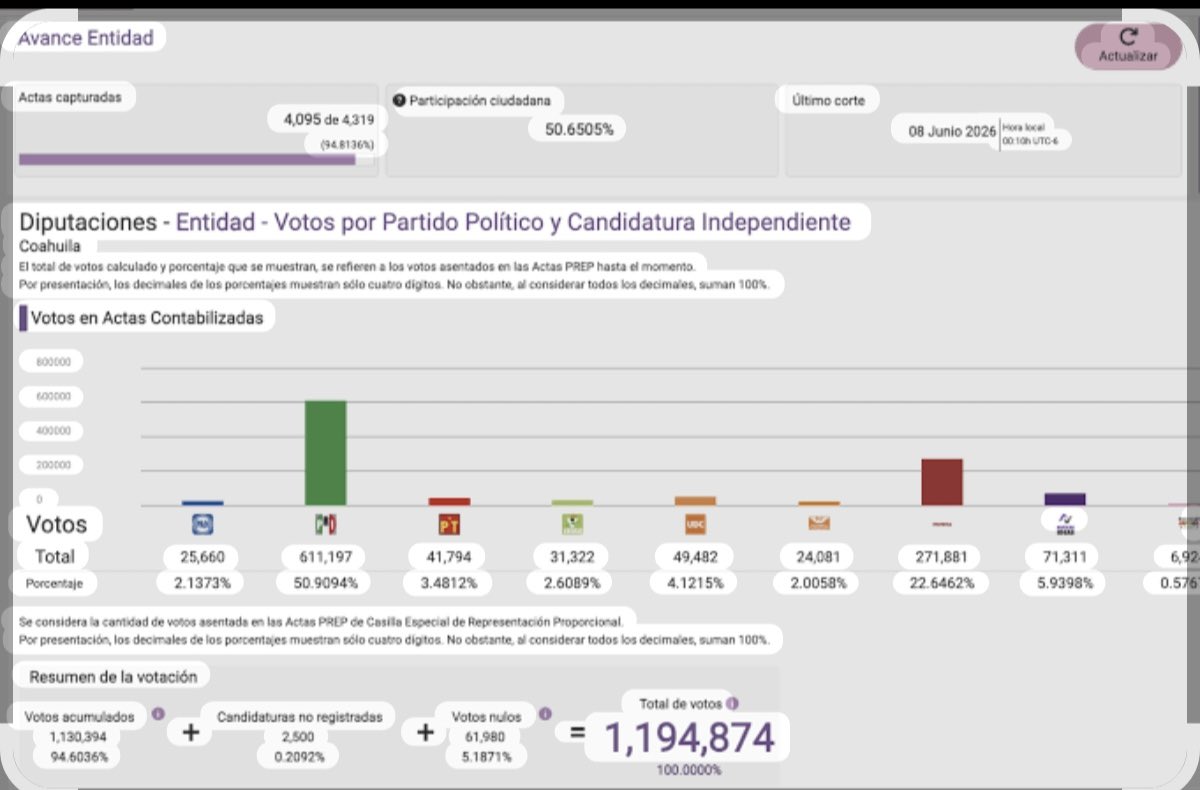The width and height of the screenshot is (1200, 790).
Task: Click the 50.6505% participation value
Action: [x=578, y=129]
